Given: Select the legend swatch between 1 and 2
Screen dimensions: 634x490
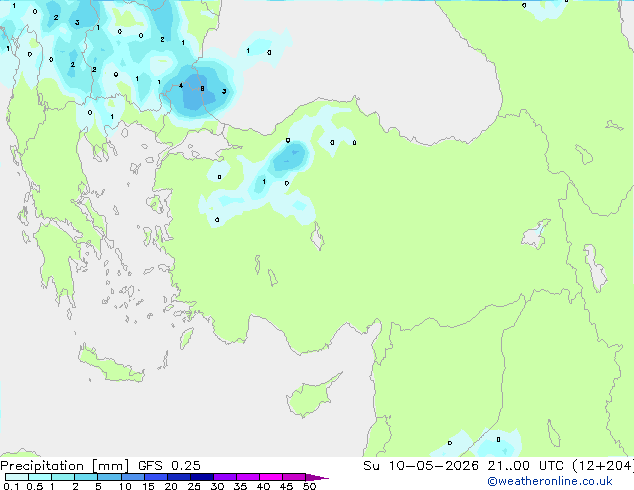Looking at the screenshot, I should click(x=63, y=477).
